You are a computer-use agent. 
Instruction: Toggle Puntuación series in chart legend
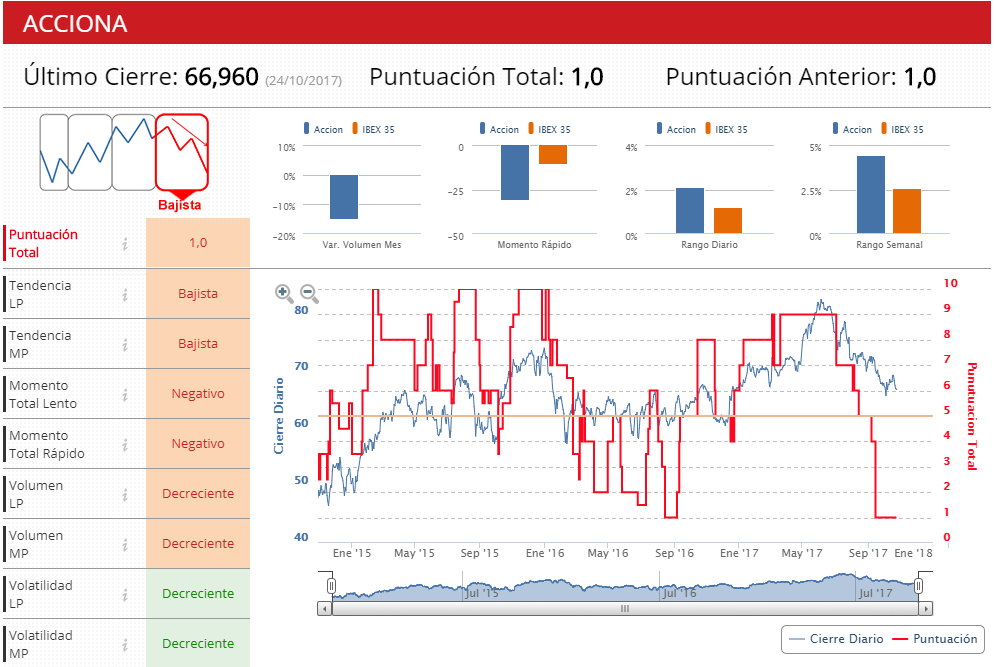point(935,639)
